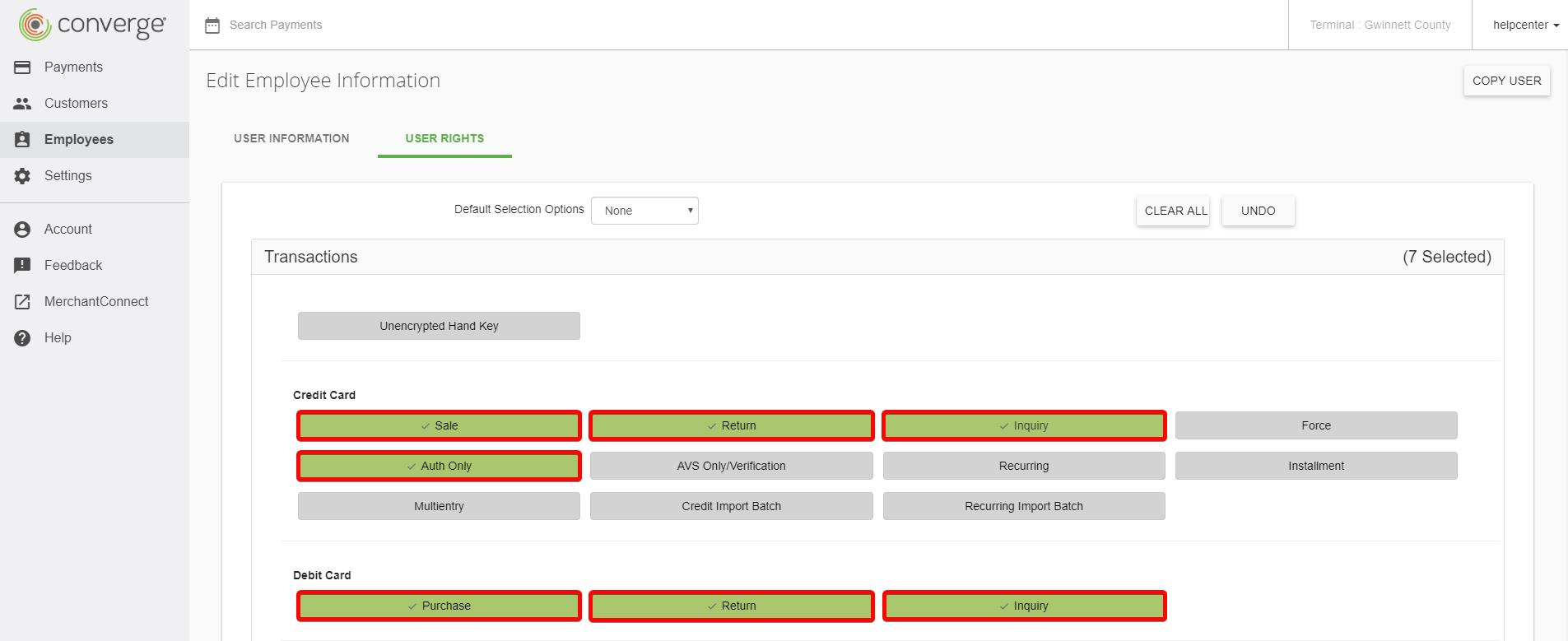Click the Clear All button
The width and height of the screenshot is (1568, 641).
(1173, 211)
